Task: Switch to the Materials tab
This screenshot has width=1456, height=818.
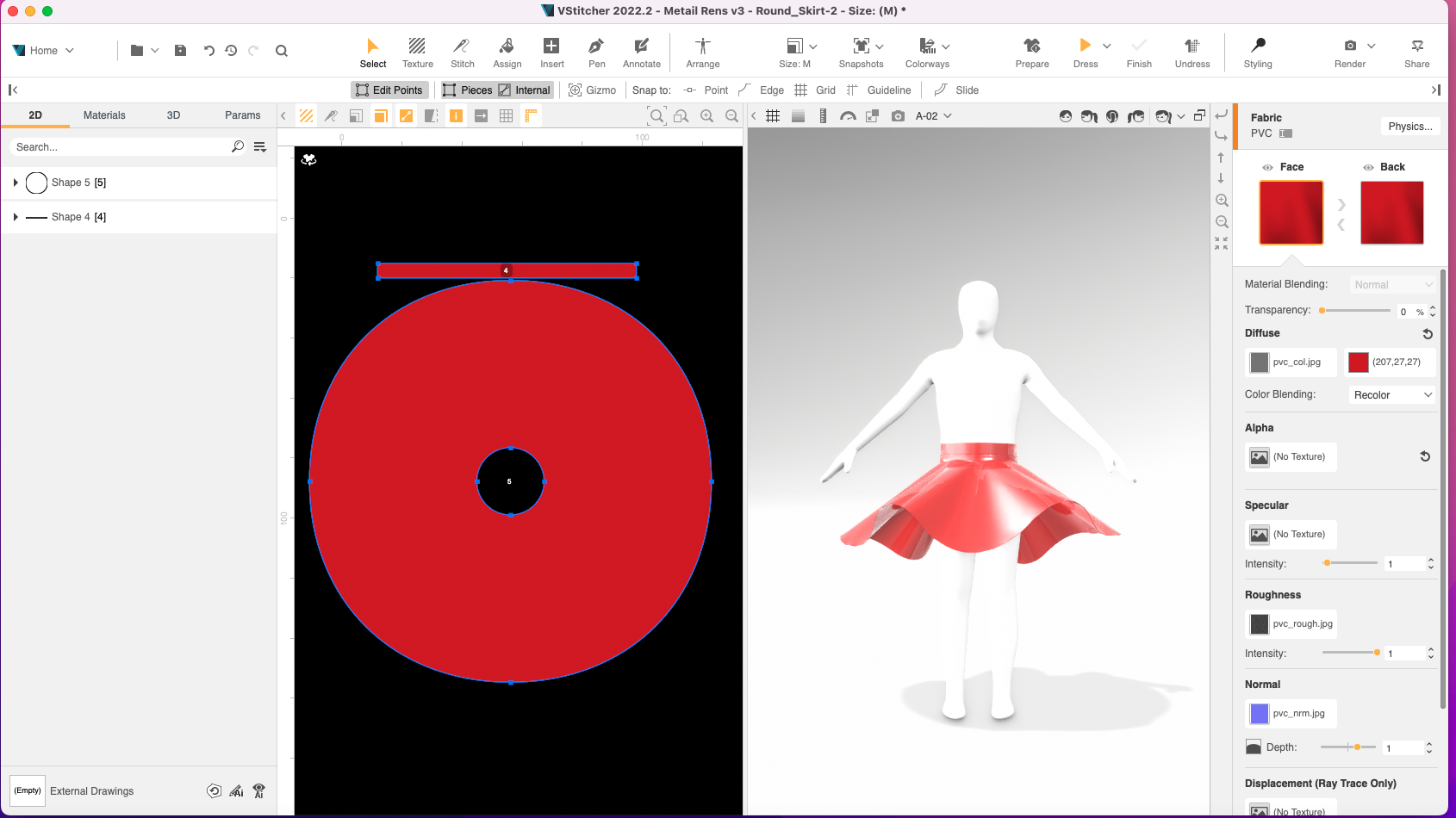Action: pos(103,115)
